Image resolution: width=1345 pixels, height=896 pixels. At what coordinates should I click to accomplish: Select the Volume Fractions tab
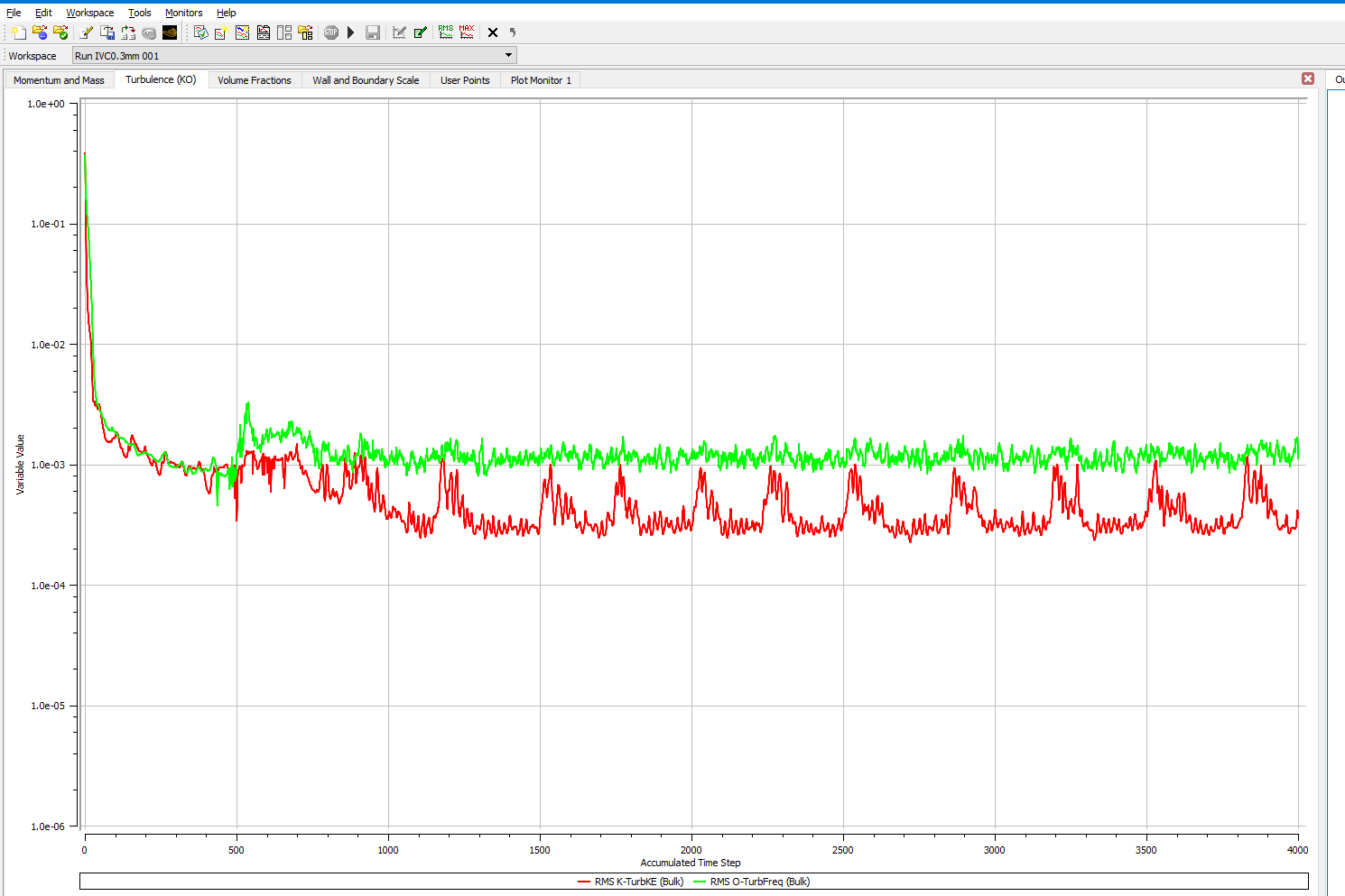coord(254,80)
